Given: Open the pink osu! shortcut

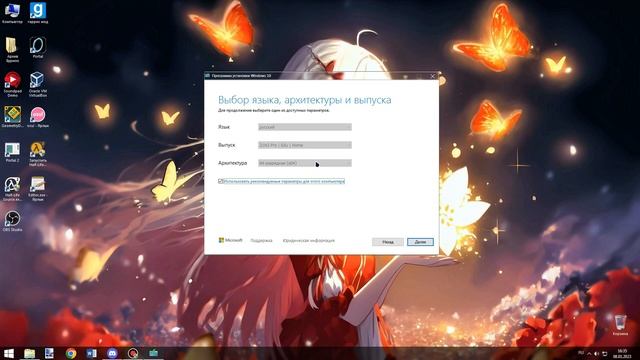Looking at the screenshot, I should click(x=38, y=117).
